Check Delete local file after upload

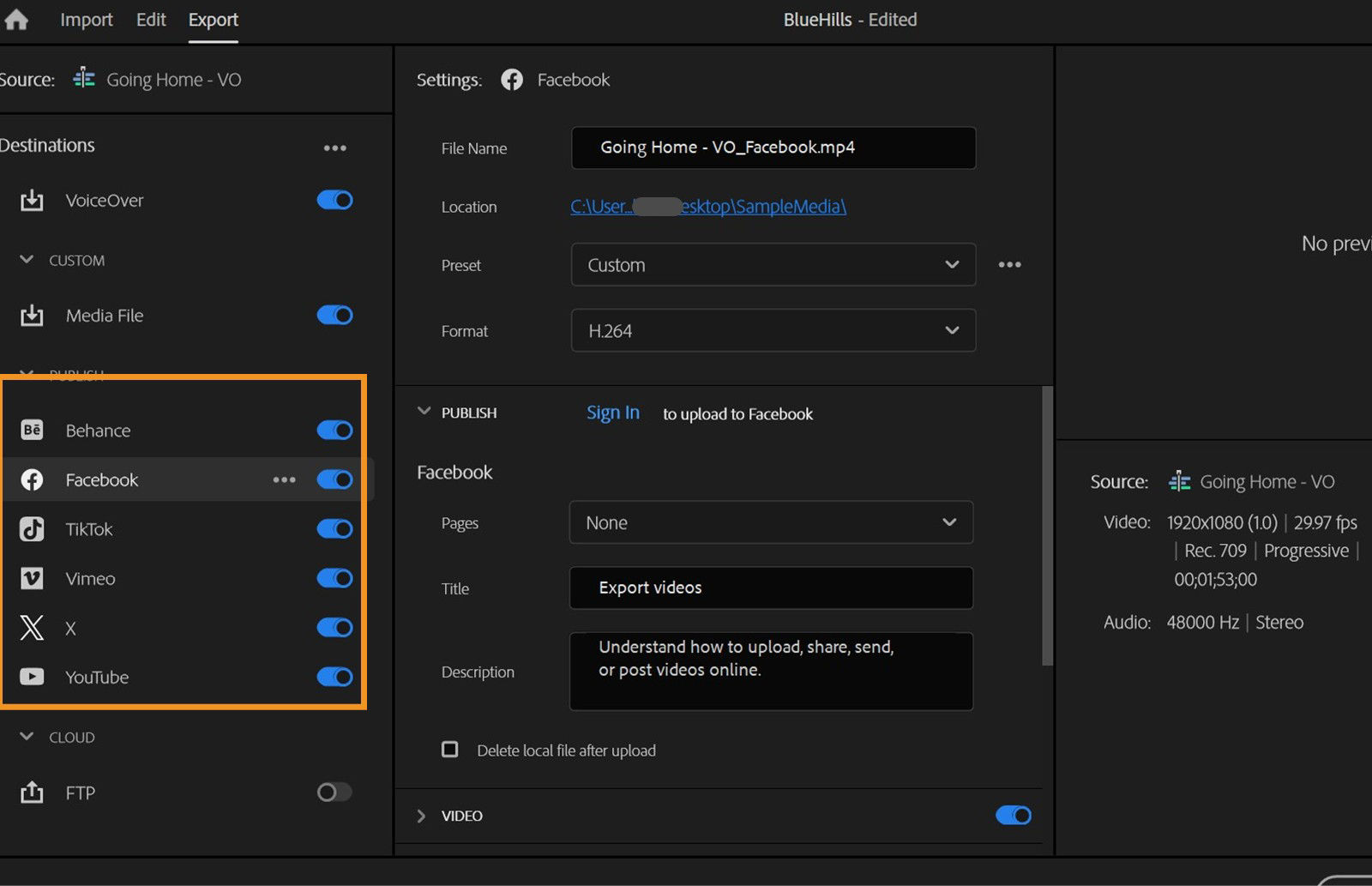pos(449,749)
